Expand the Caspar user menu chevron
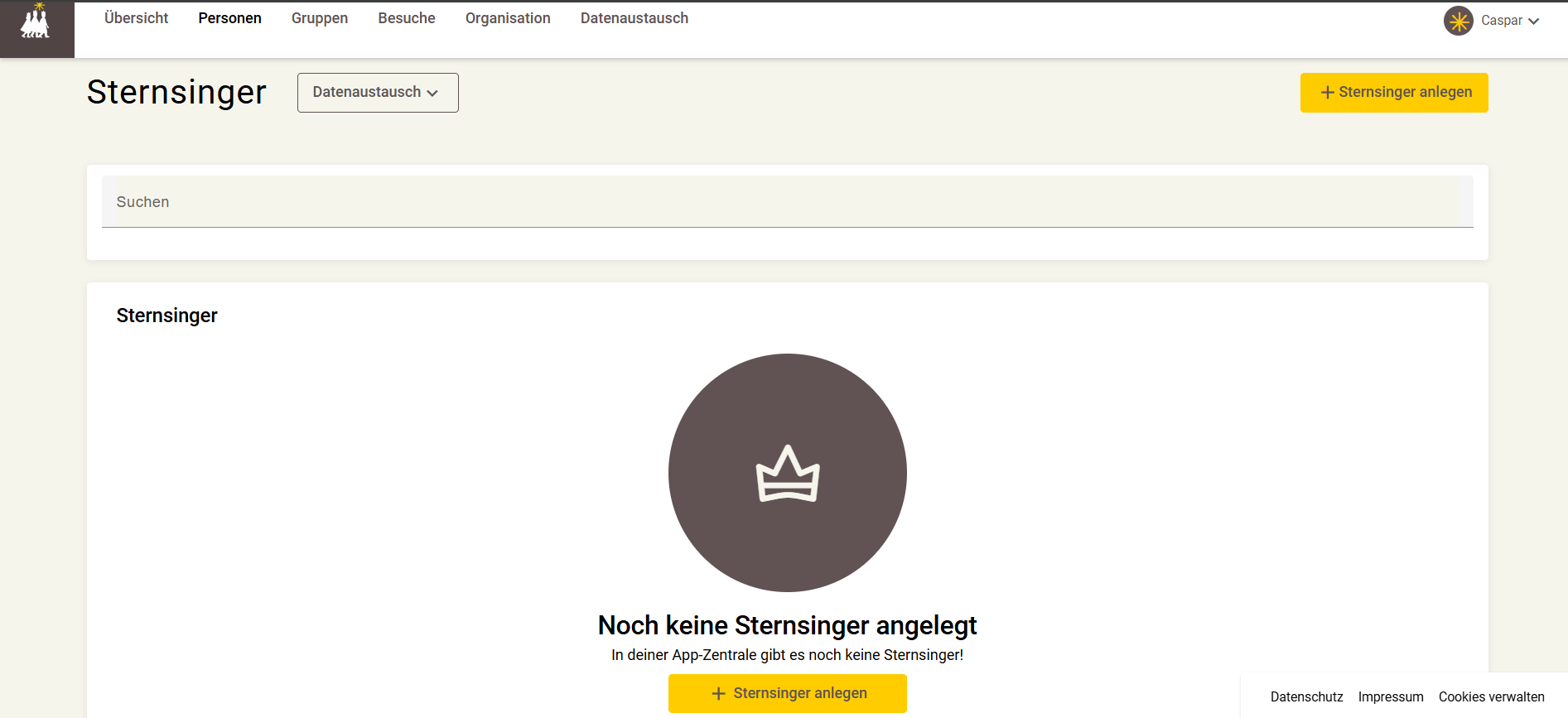The width and height of the screenshot is (1568, 718). 1533,22
